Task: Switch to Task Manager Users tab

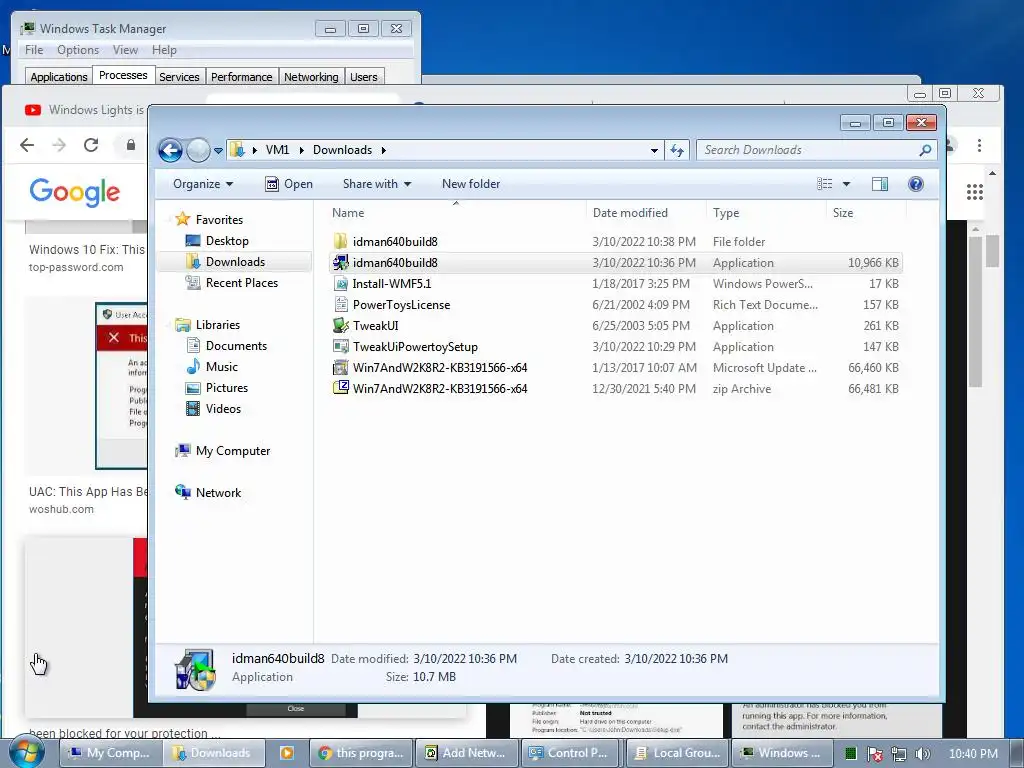Action: pyautogui.click(x=363, y=76)
